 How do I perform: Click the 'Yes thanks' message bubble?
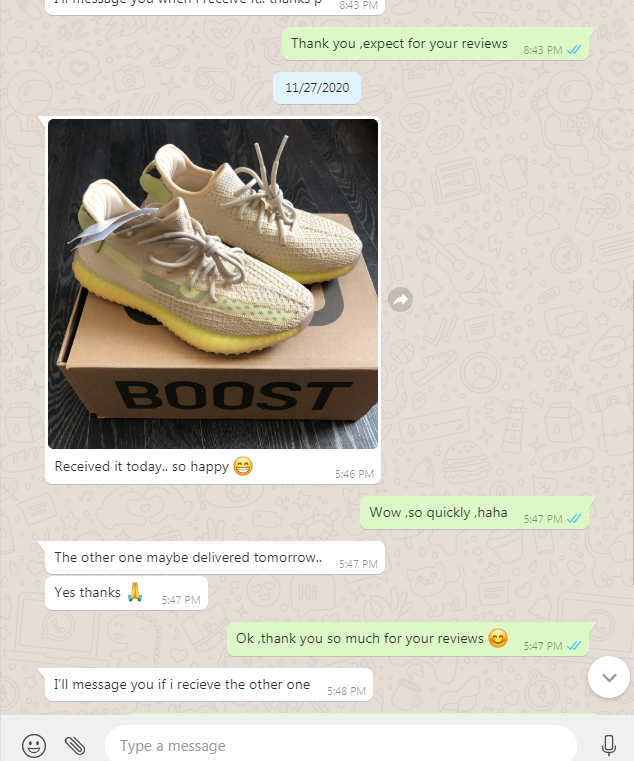click(126, 593)
